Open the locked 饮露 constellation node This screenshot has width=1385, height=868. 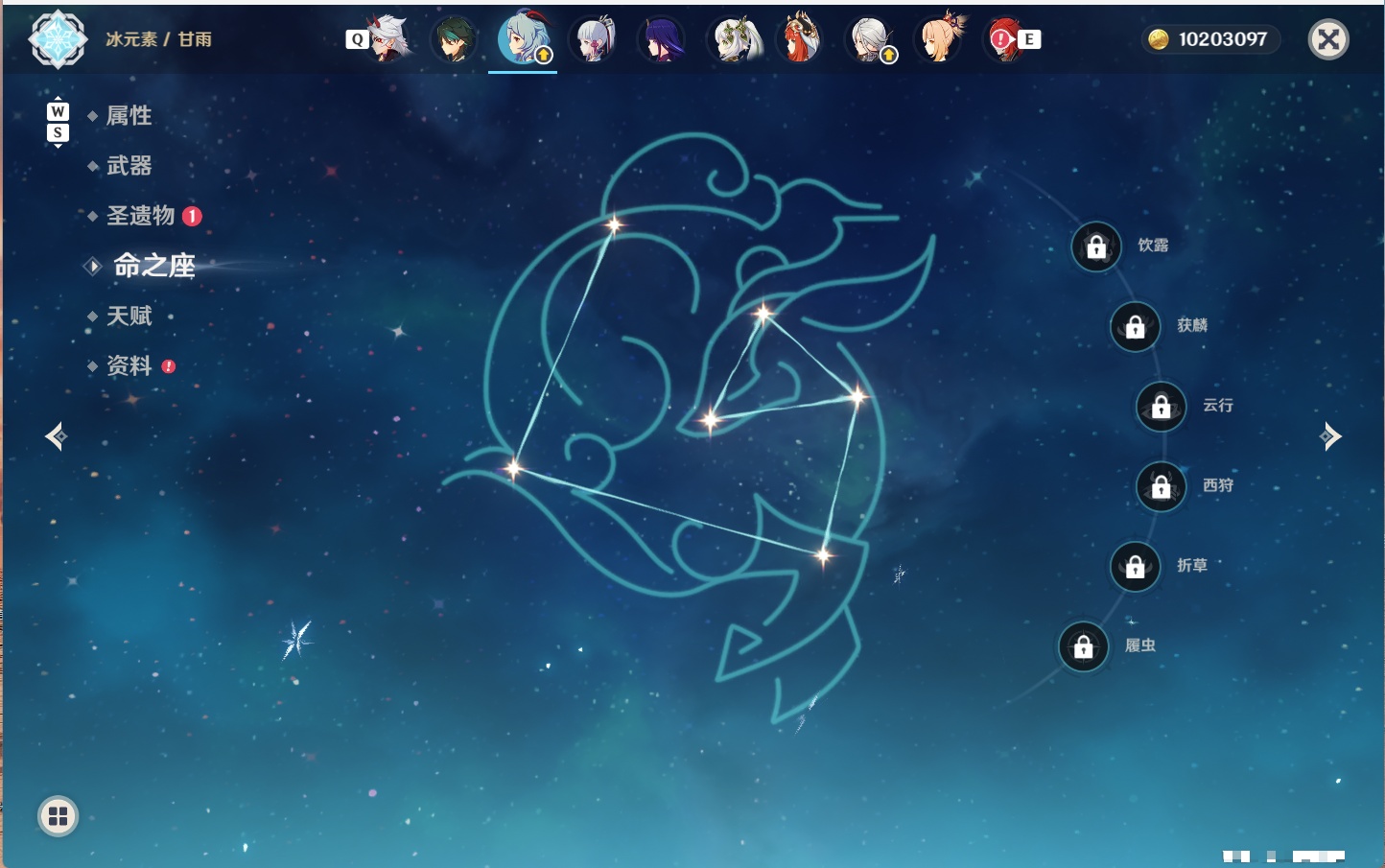(x=1096, y=246)
